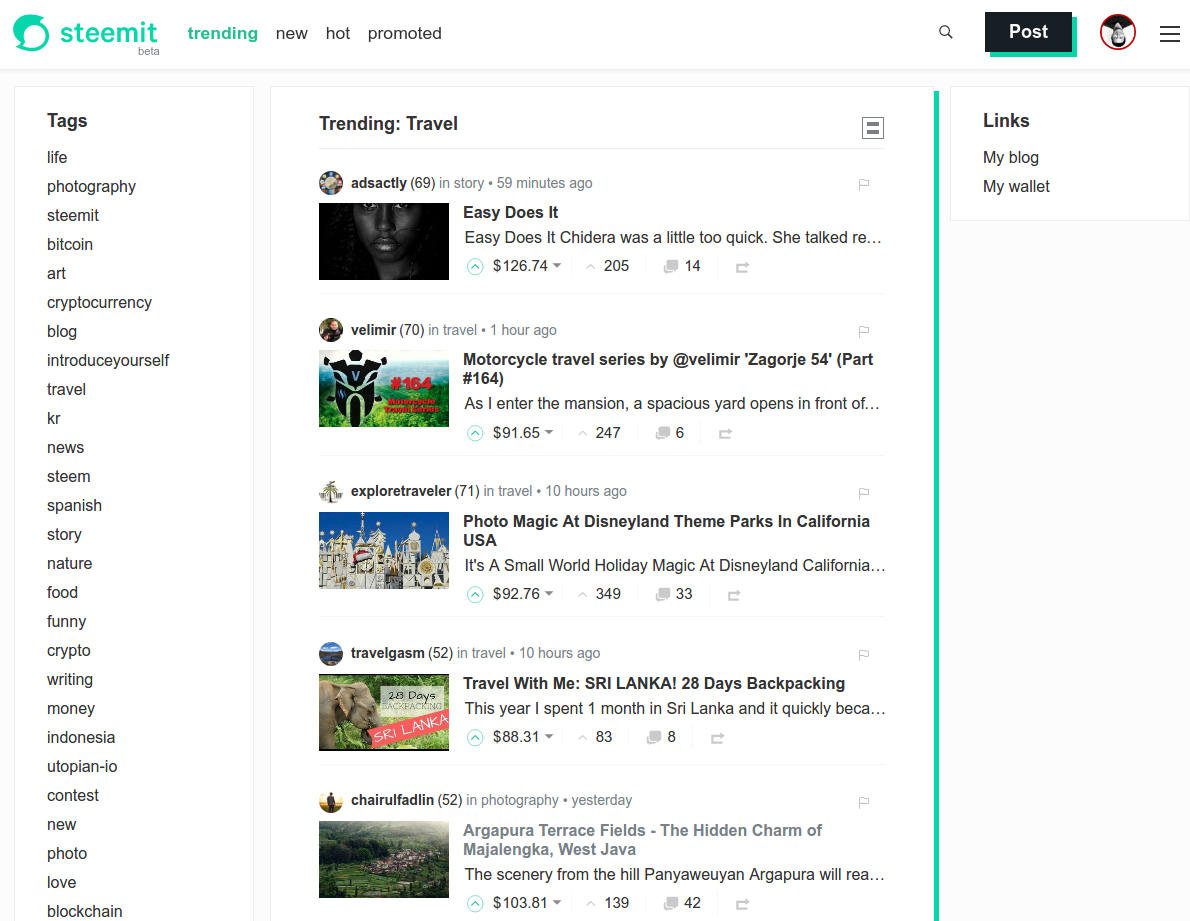The image size is (1190, 921).
Task: Upvote the Easy Does It post
Action: pyautogui.click(x=475, y=266)
